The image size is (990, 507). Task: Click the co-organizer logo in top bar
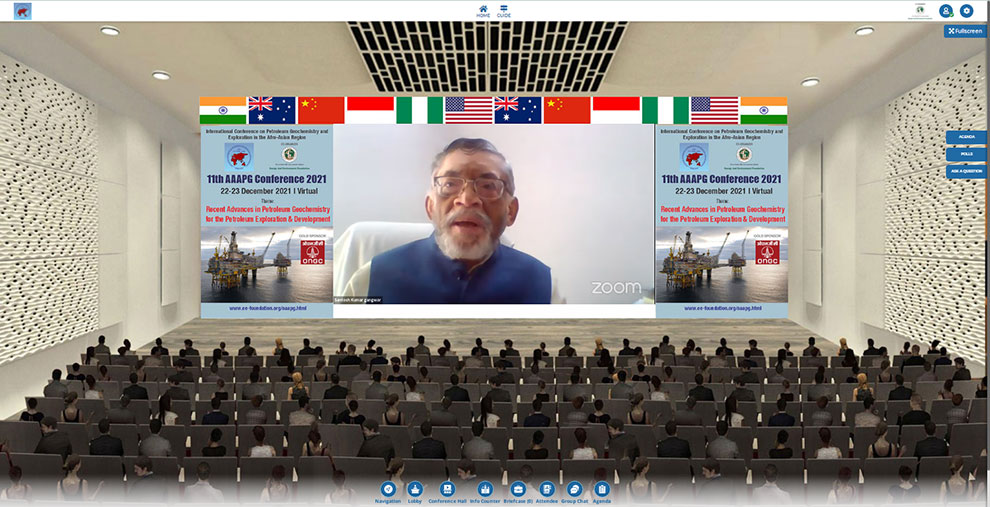tap(919, 11)
